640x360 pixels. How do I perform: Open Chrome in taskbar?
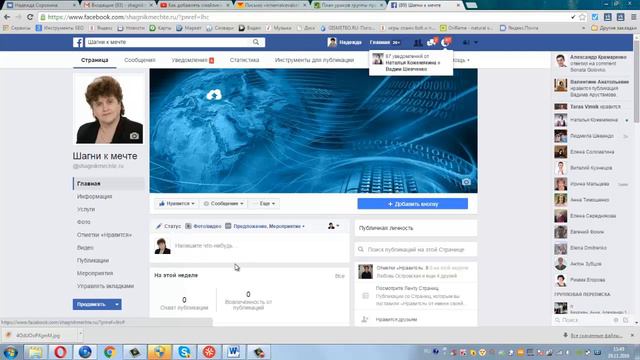tap(109, 352)
